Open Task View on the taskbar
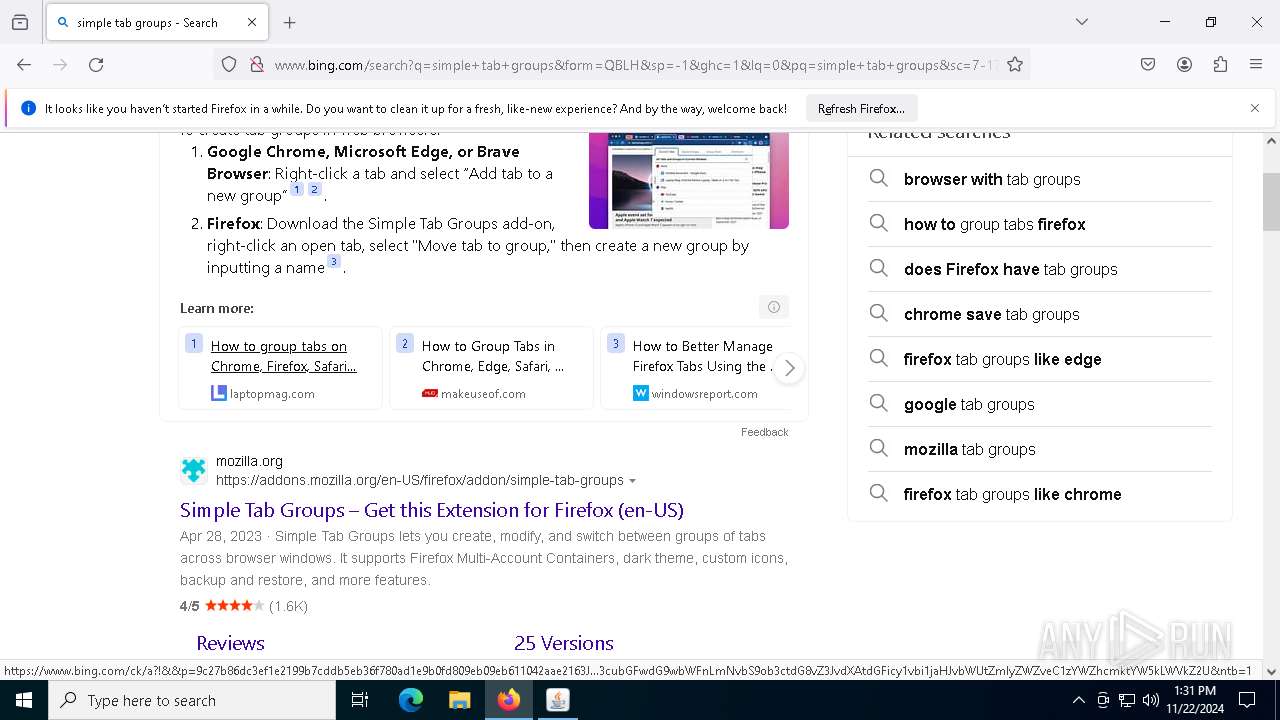The height and width of the screenshot is (720, 1280). [360, 700]
